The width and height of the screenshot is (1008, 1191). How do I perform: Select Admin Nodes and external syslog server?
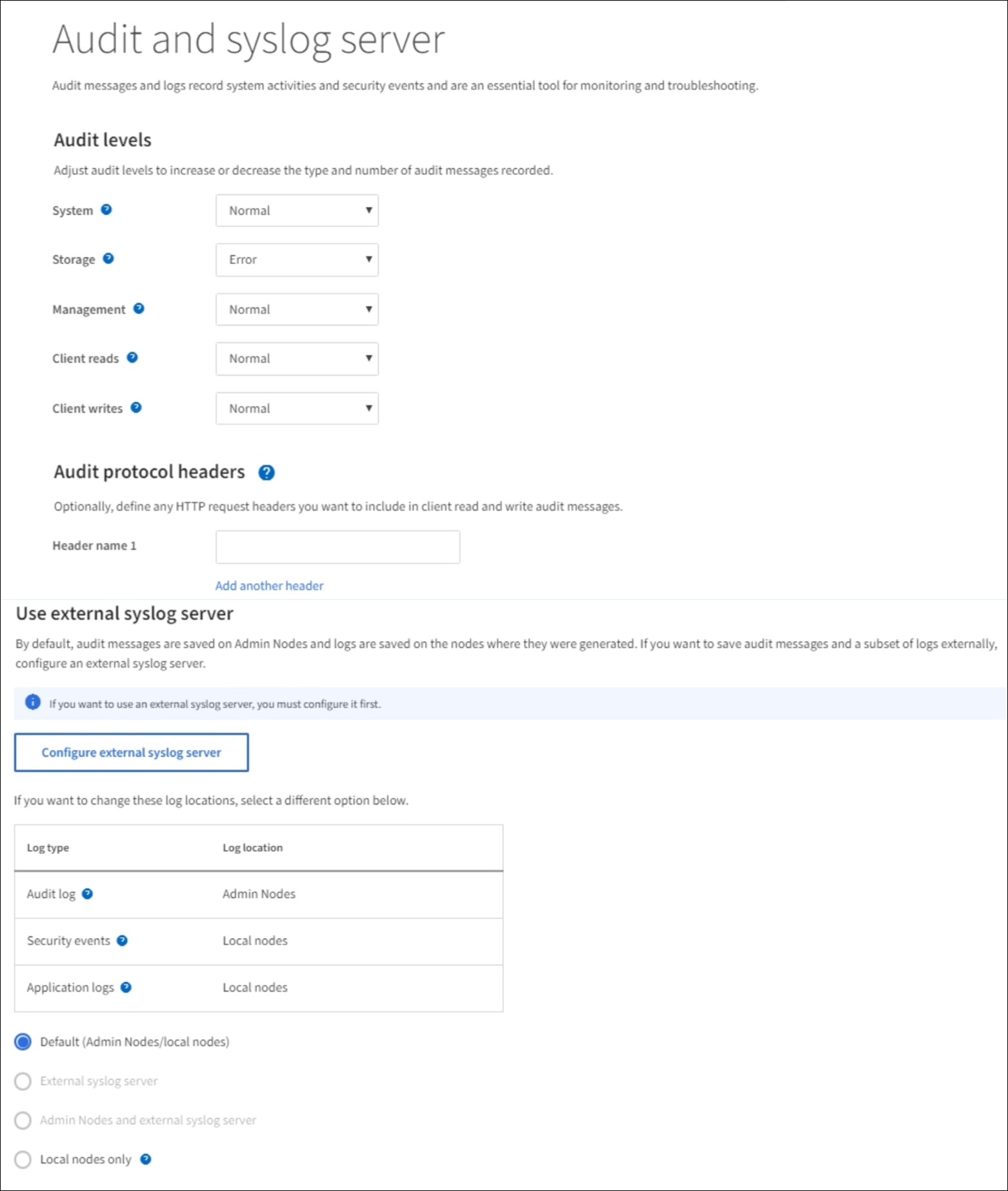(23, 1120)
